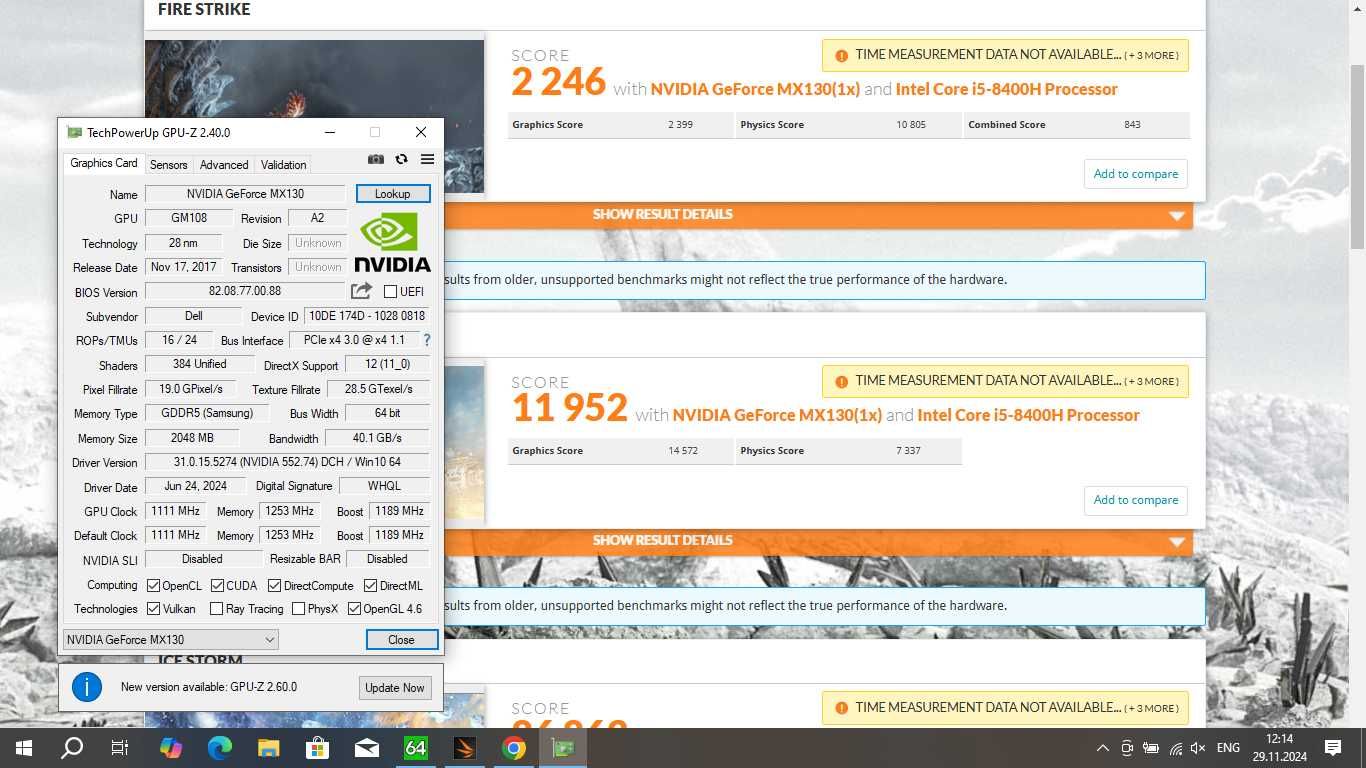Click the muted speaker tray icon
Screen dimensions: 1366x768
[x=1198, y=747]
